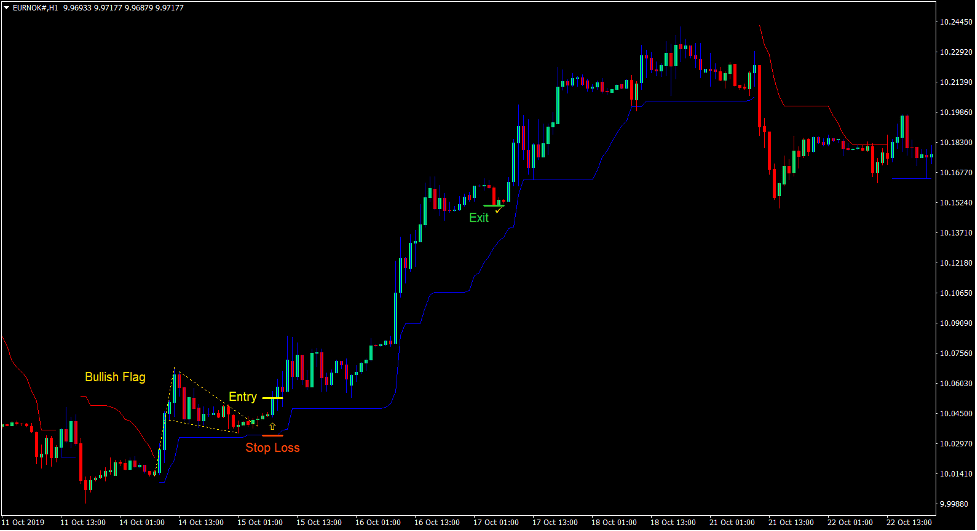Select the green Exit line marker
This screenshot has height=531, width=977.
coord(492,205)
